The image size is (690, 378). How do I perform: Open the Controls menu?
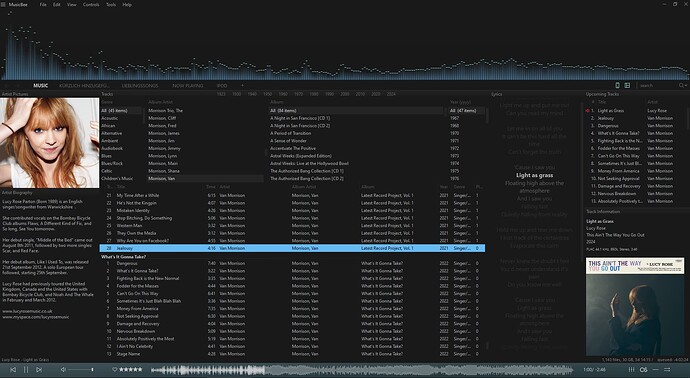91,4
